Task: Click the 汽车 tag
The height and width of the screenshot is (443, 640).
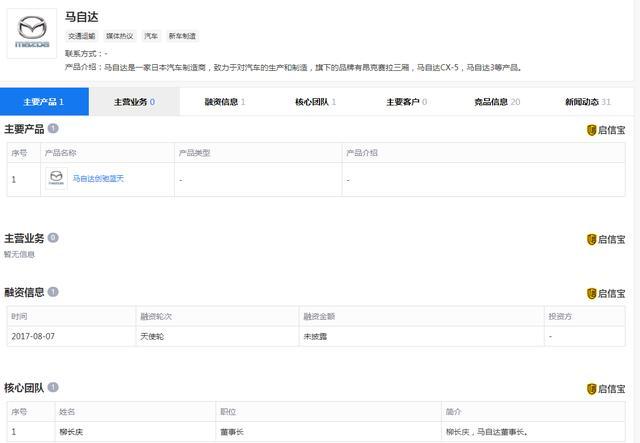Action: click(151, 36)
